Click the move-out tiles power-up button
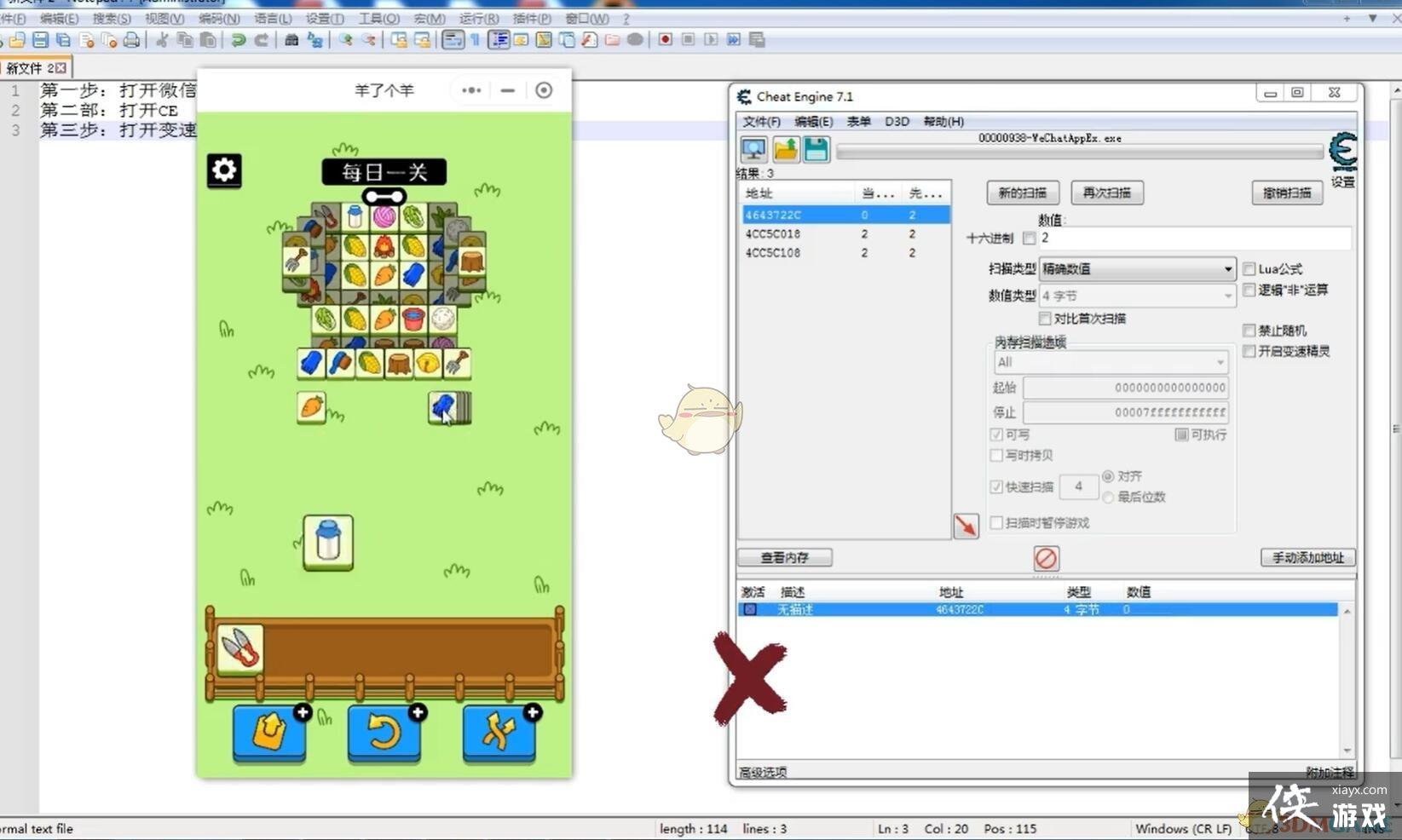The image size is (1402, 840). pos(269,733)
